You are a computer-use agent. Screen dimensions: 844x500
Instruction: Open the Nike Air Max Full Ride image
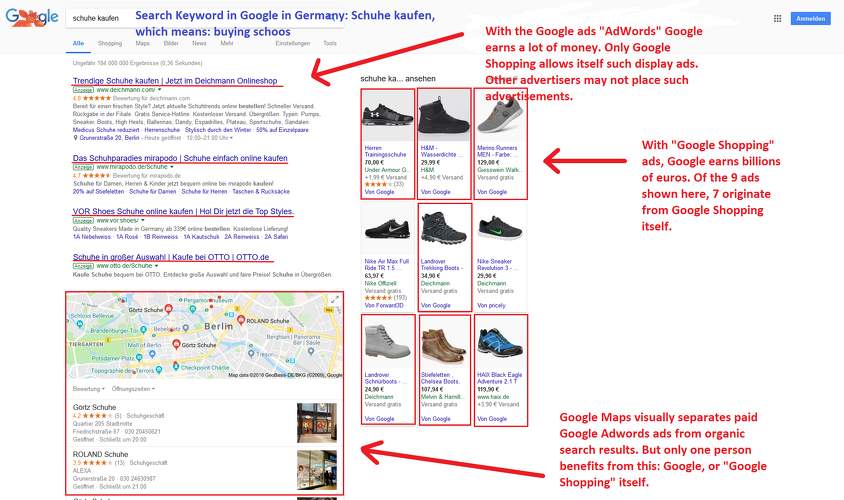coord(388,229)
